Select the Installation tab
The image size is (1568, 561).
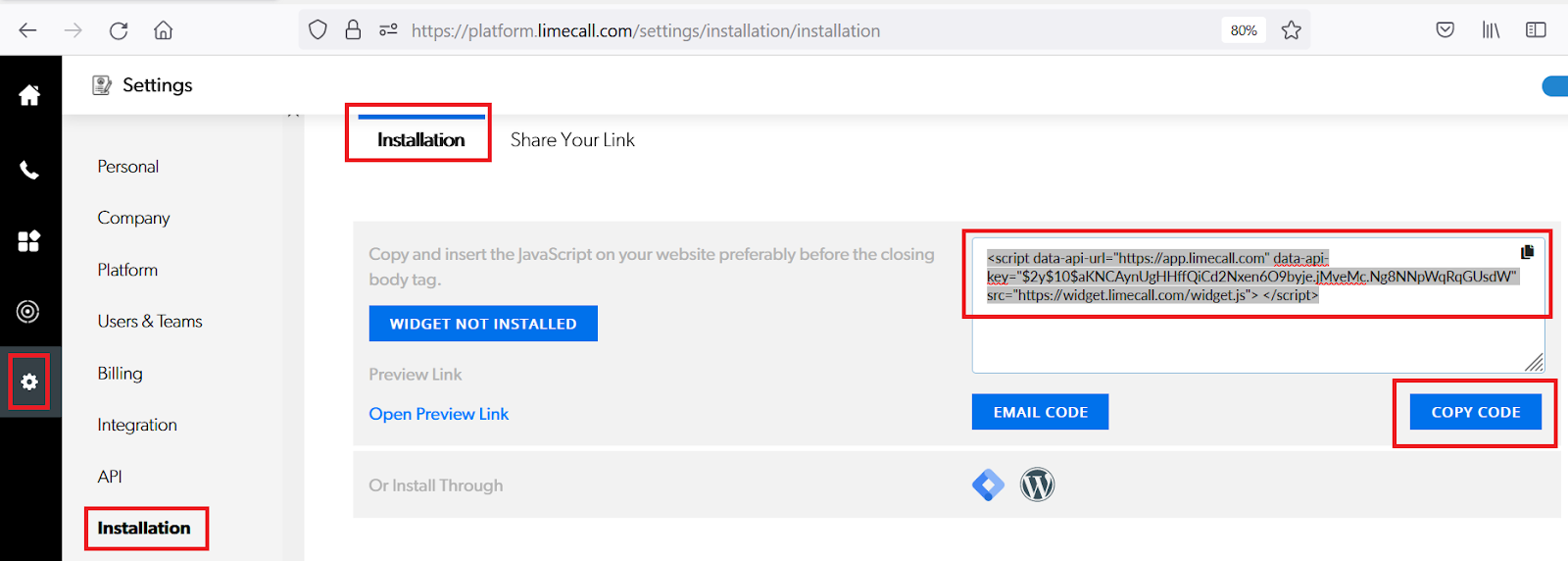(420, 140)
